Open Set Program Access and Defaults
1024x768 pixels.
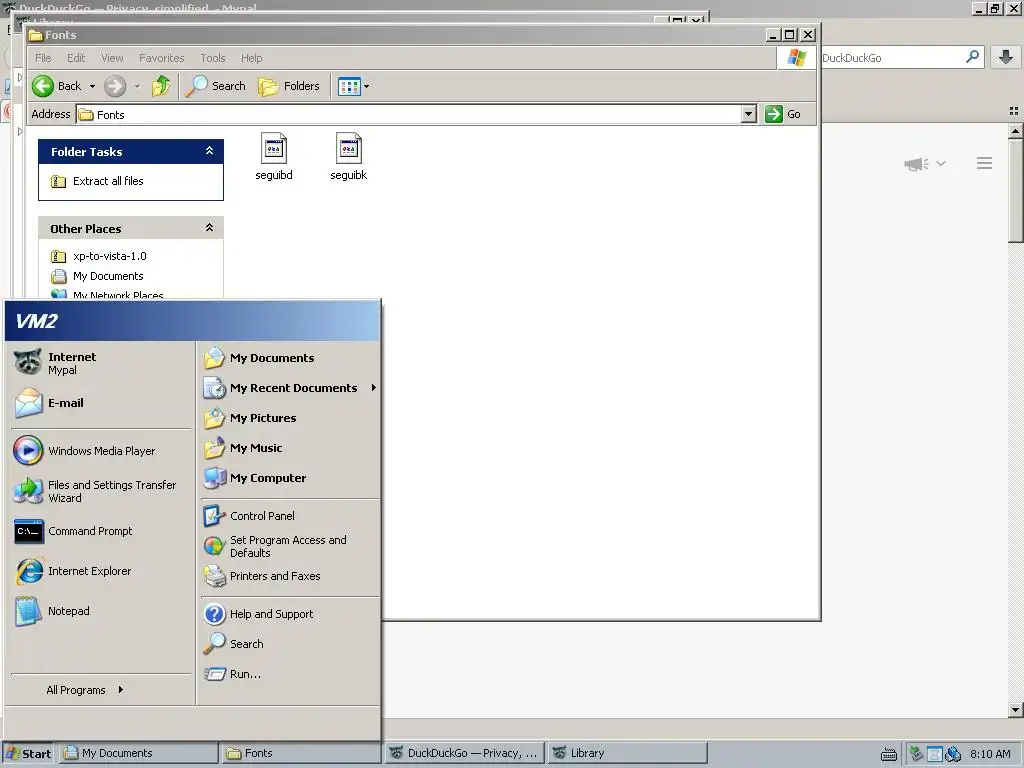tap(290, 546)
